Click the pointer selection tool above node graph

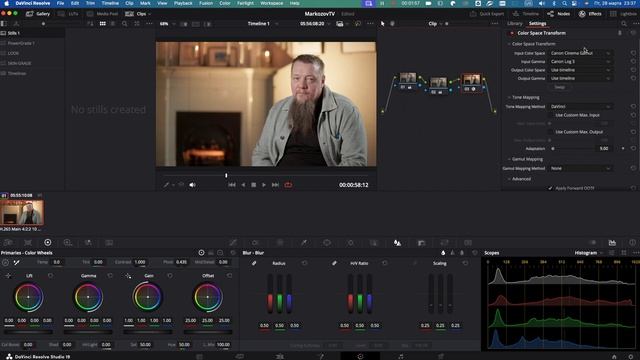click(382, 24)
